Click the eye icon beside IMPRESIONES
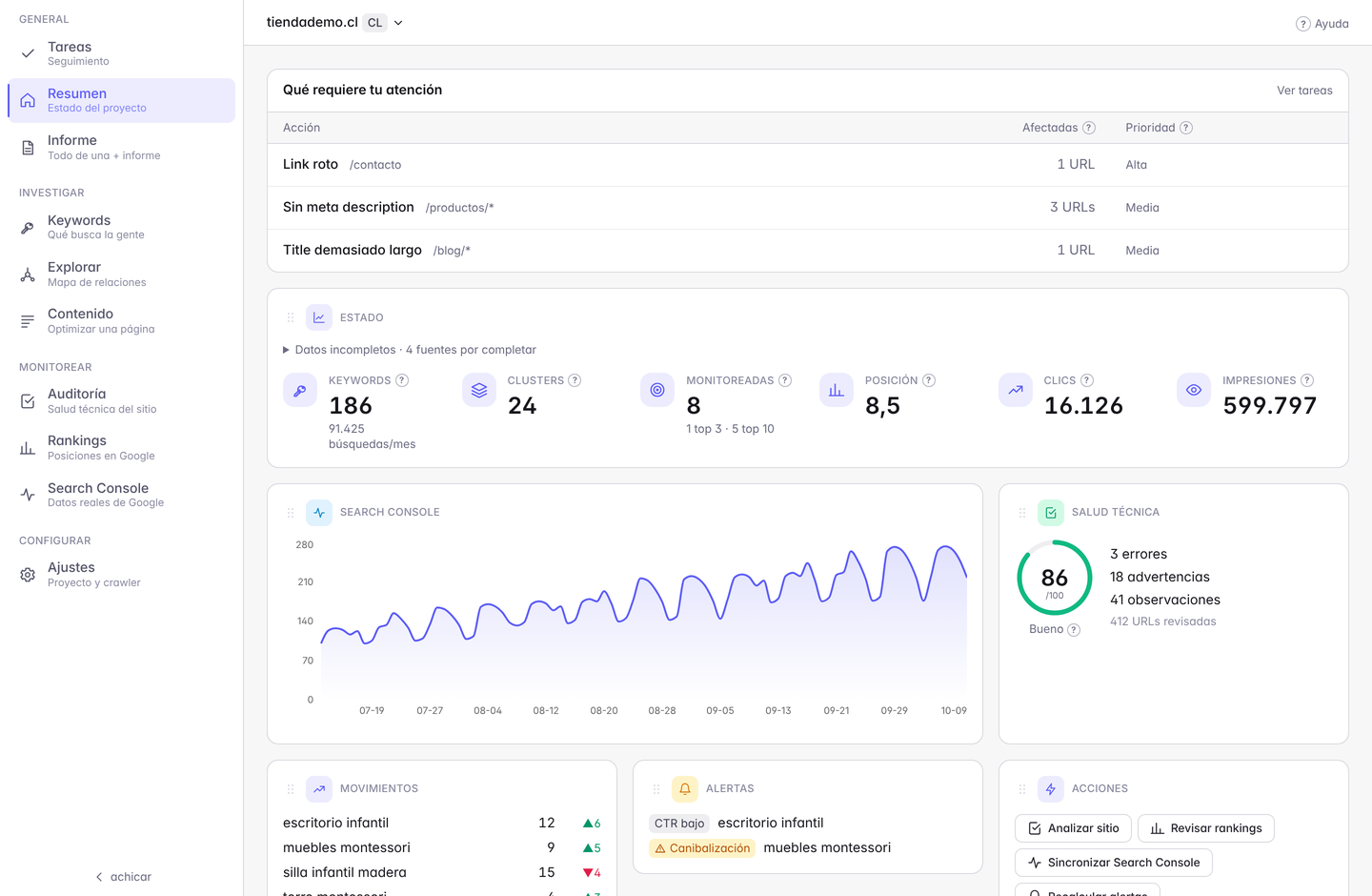 pyautogui.click(x=1194, y=390)
